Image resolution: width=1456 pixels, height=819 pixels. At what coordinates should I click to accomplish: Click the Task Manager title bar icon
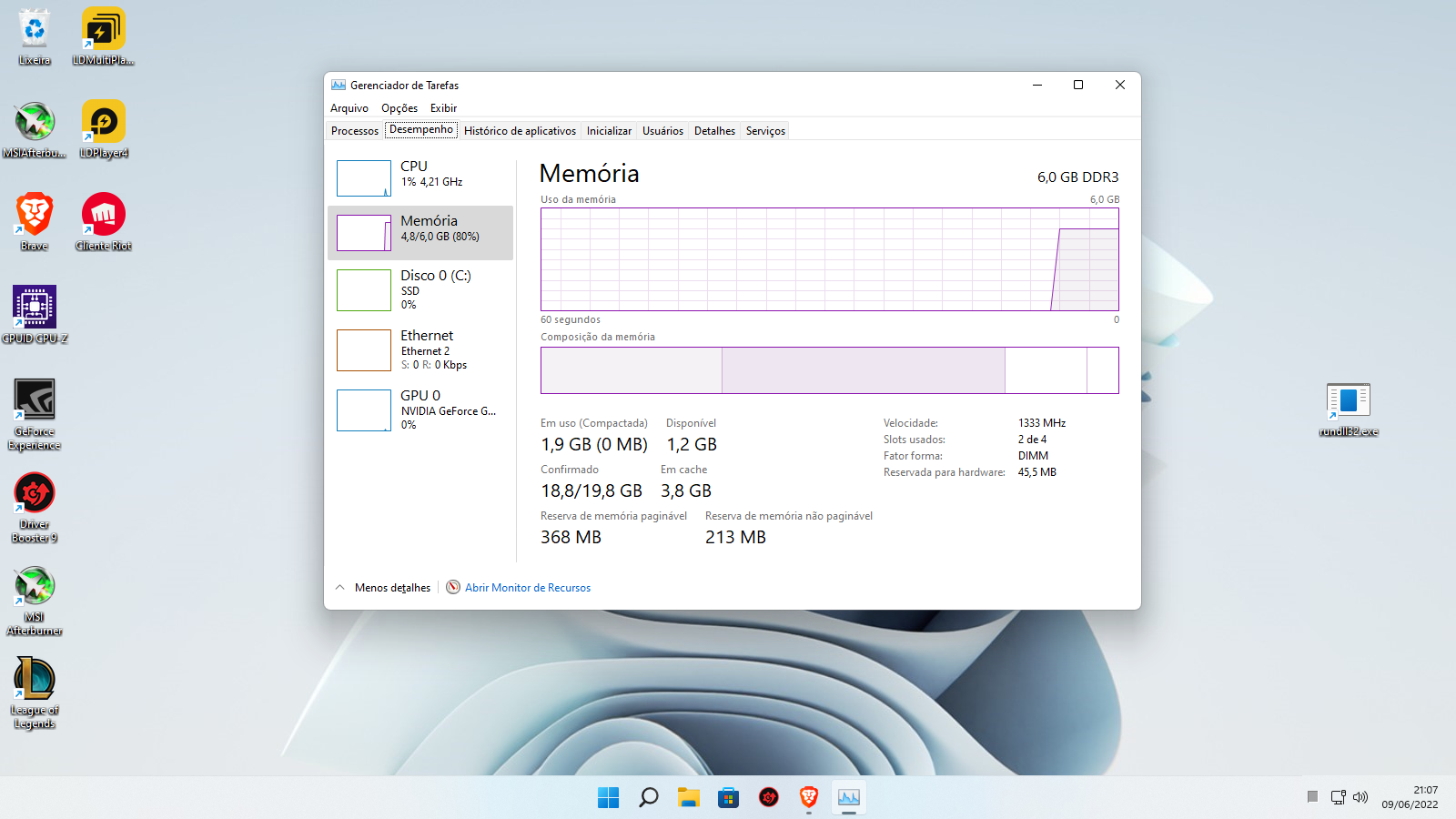coord(339,85)
